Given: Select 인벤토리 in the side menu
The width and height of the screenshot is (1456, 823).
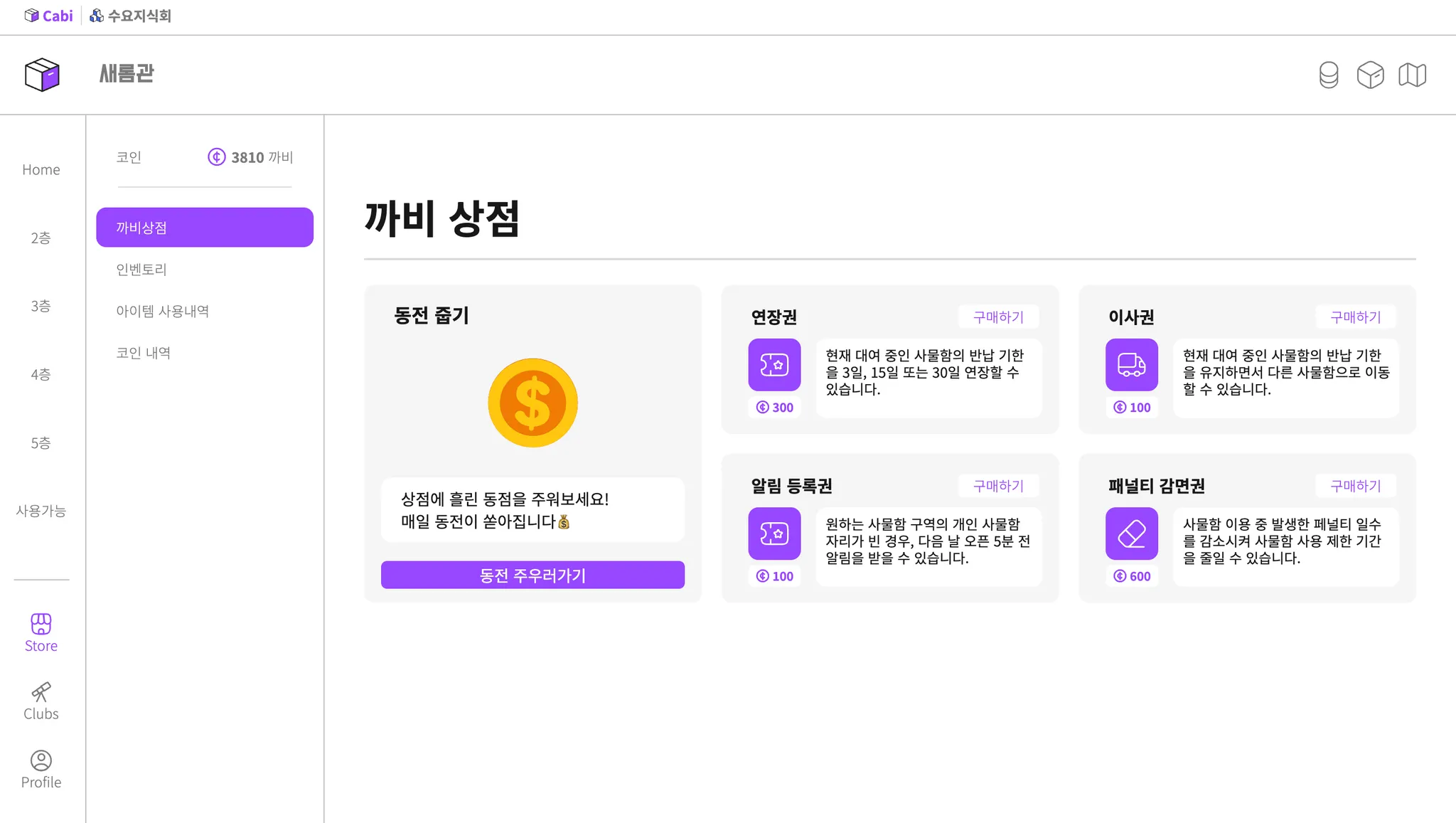Looking at the screenshot, I should pyautogui.click(x=141, y=270).
